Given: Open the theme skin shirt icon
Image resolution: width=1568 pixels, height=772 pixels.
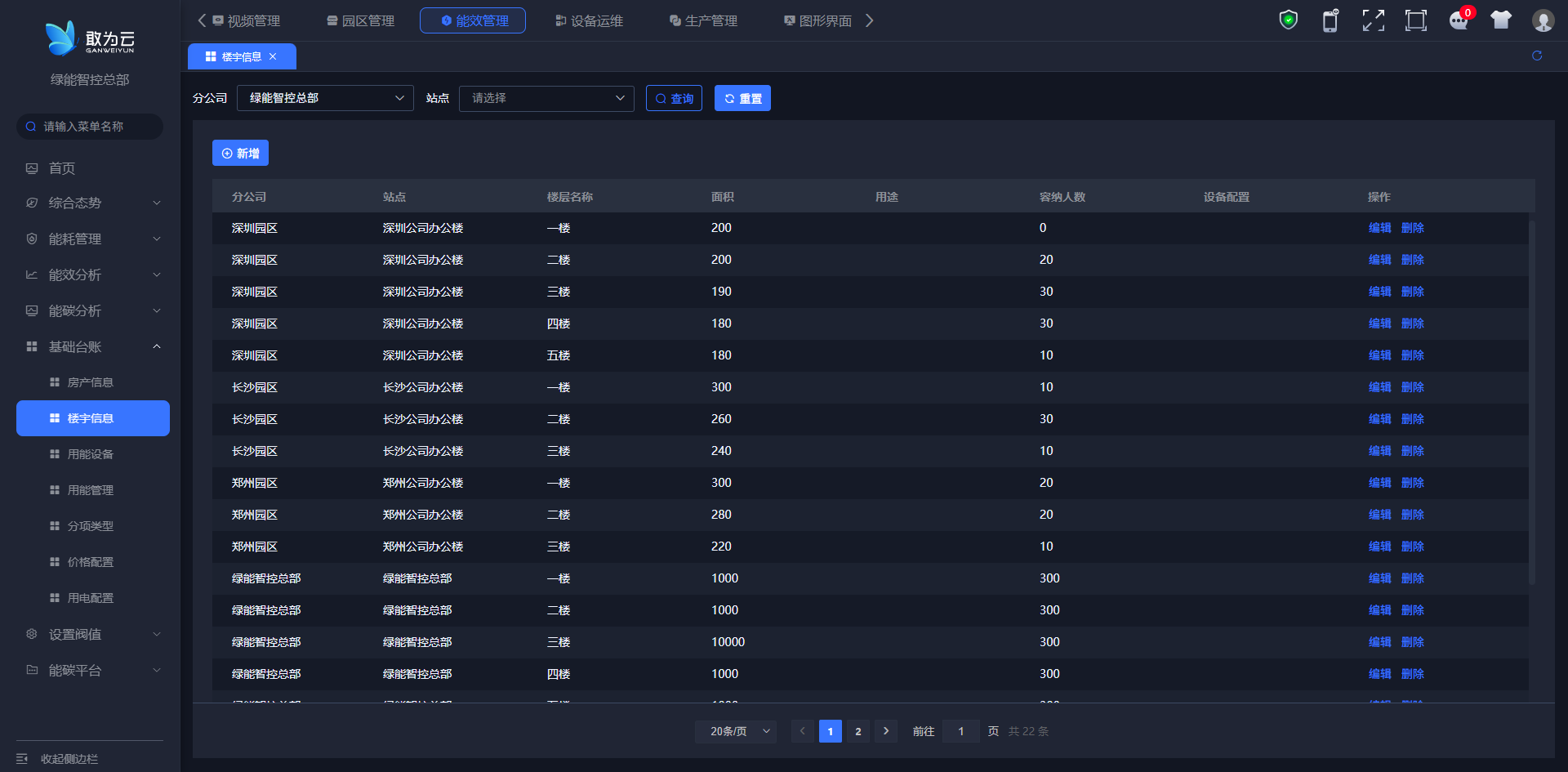Looking at the screenshot, I should coord(1500,20).
